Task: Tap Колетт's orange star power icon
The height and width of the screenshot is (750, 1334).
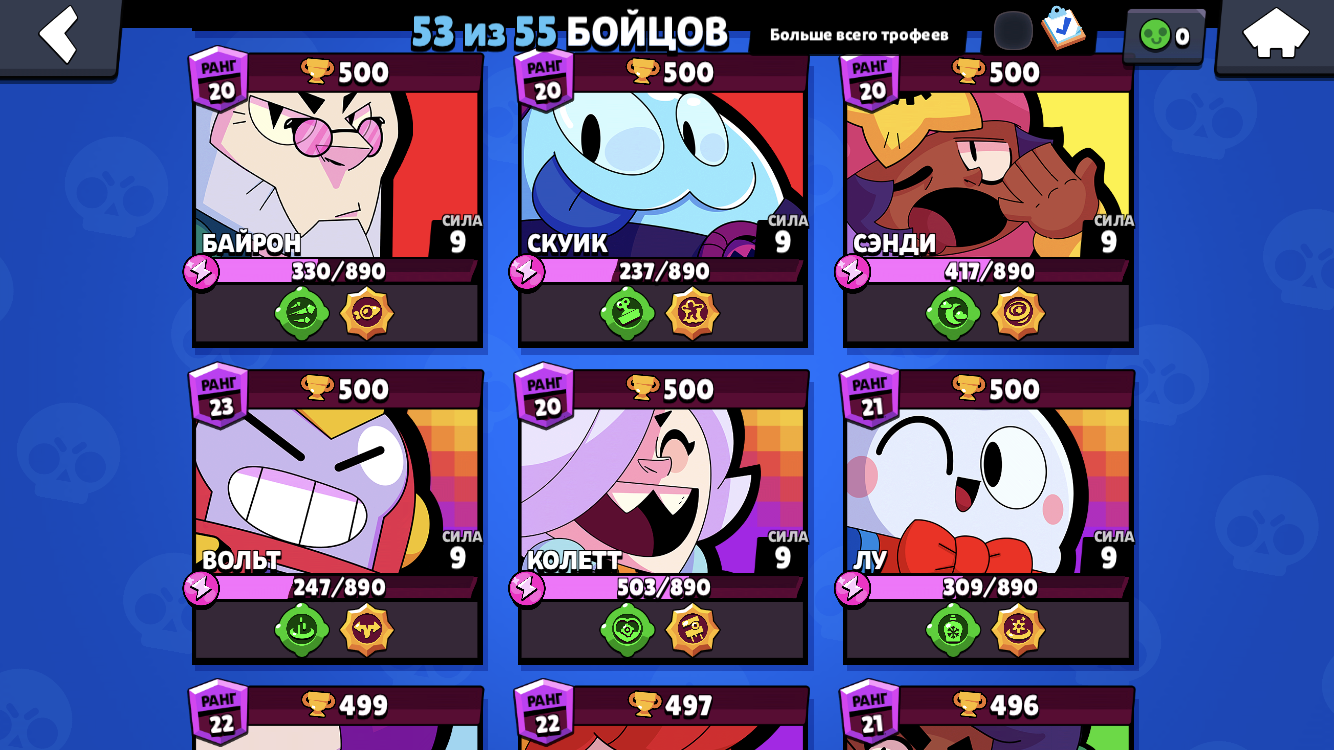Action: tap(692, 630)
